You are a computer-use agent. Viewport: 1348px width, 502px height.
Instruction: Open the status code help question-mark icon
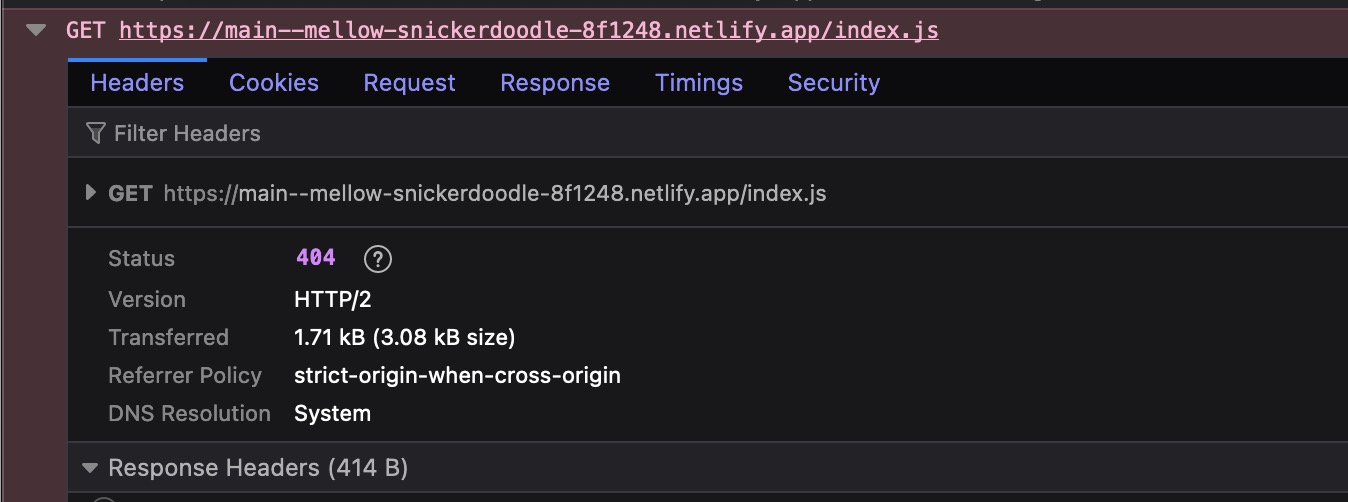coord(378,260)
